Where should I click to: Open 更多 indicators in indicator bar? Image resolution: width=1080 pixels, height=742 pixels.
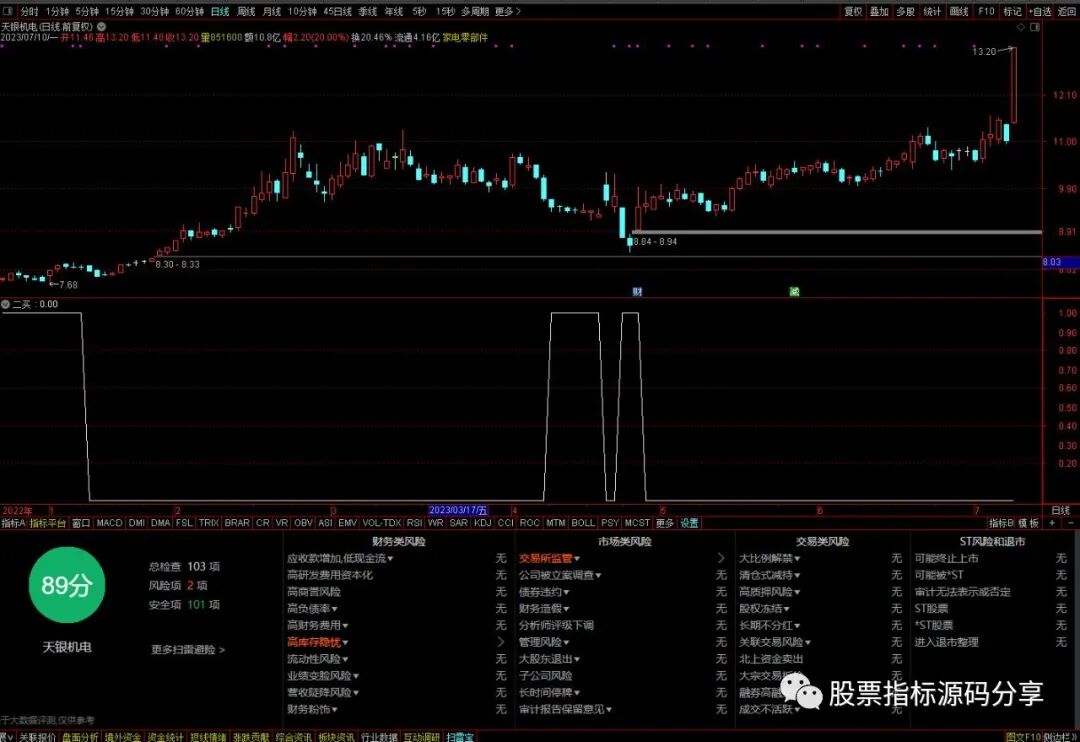pos(665,523)
